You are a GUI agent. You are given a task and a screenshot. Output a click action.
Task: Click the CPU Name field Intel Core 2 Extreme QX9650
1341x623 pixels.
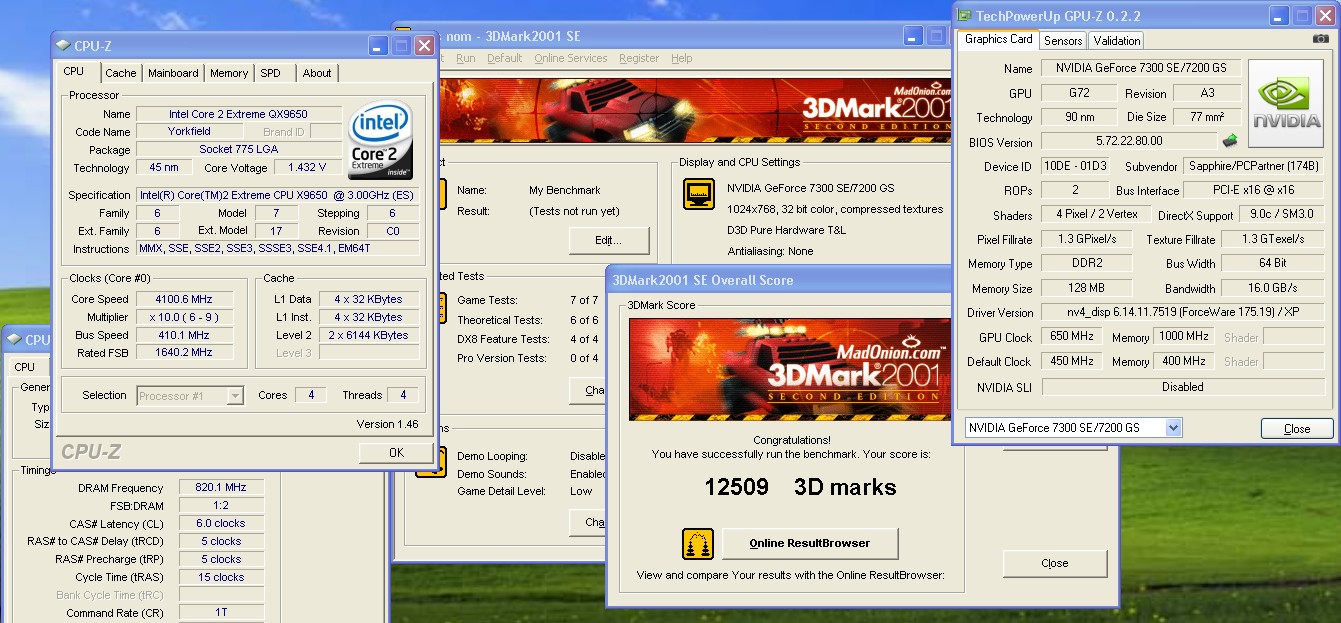239,115
